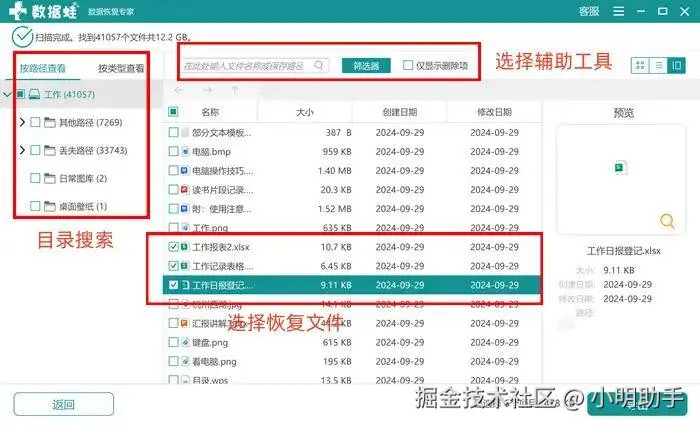700x426 pixels.
Task: Click the 桌面壁纸 folder icon
Action: point(50,206)
